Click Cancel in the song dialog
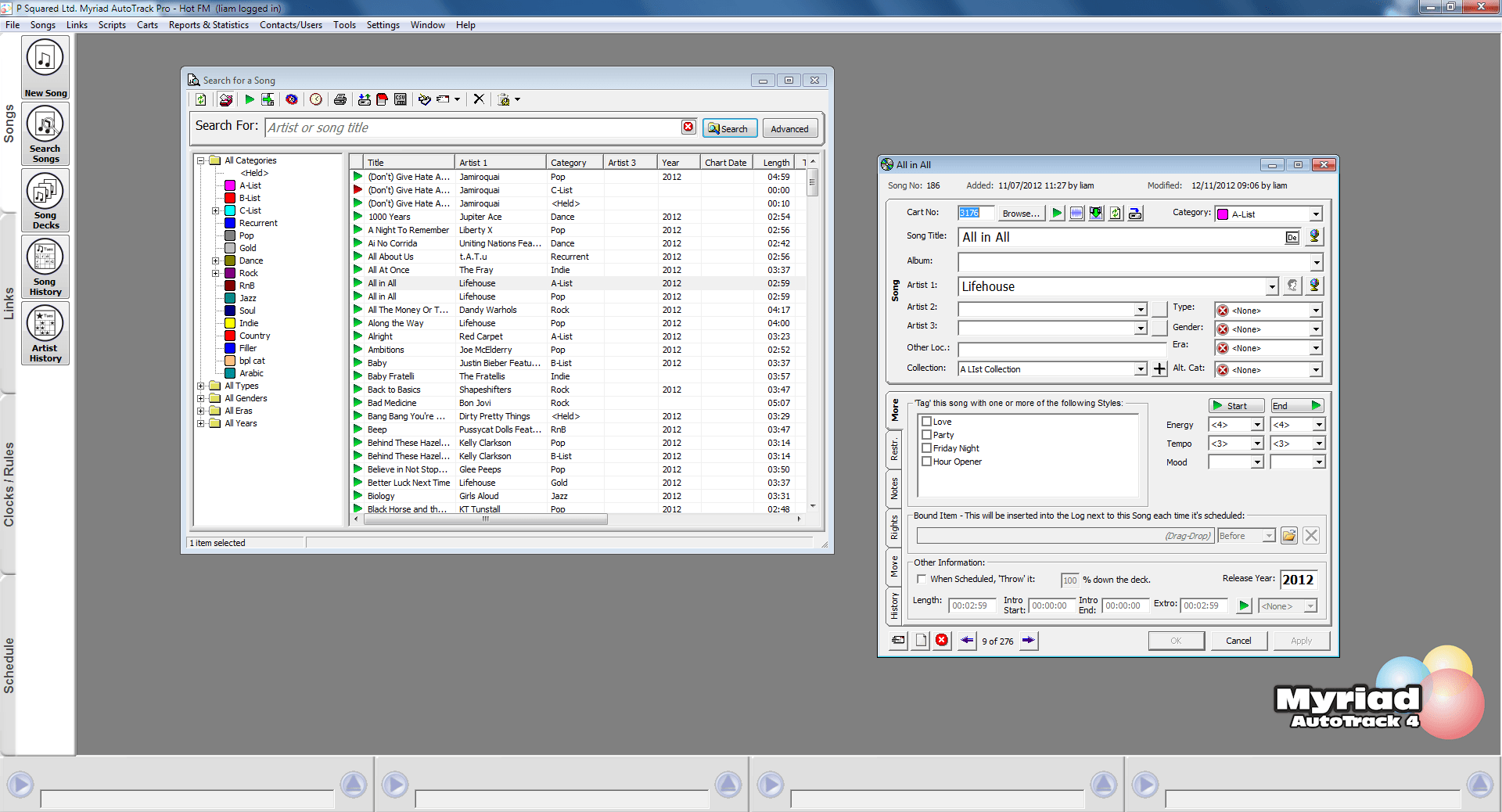Image resolution: width=1502 pixels, height=812 pixels. coord(1238,640)
